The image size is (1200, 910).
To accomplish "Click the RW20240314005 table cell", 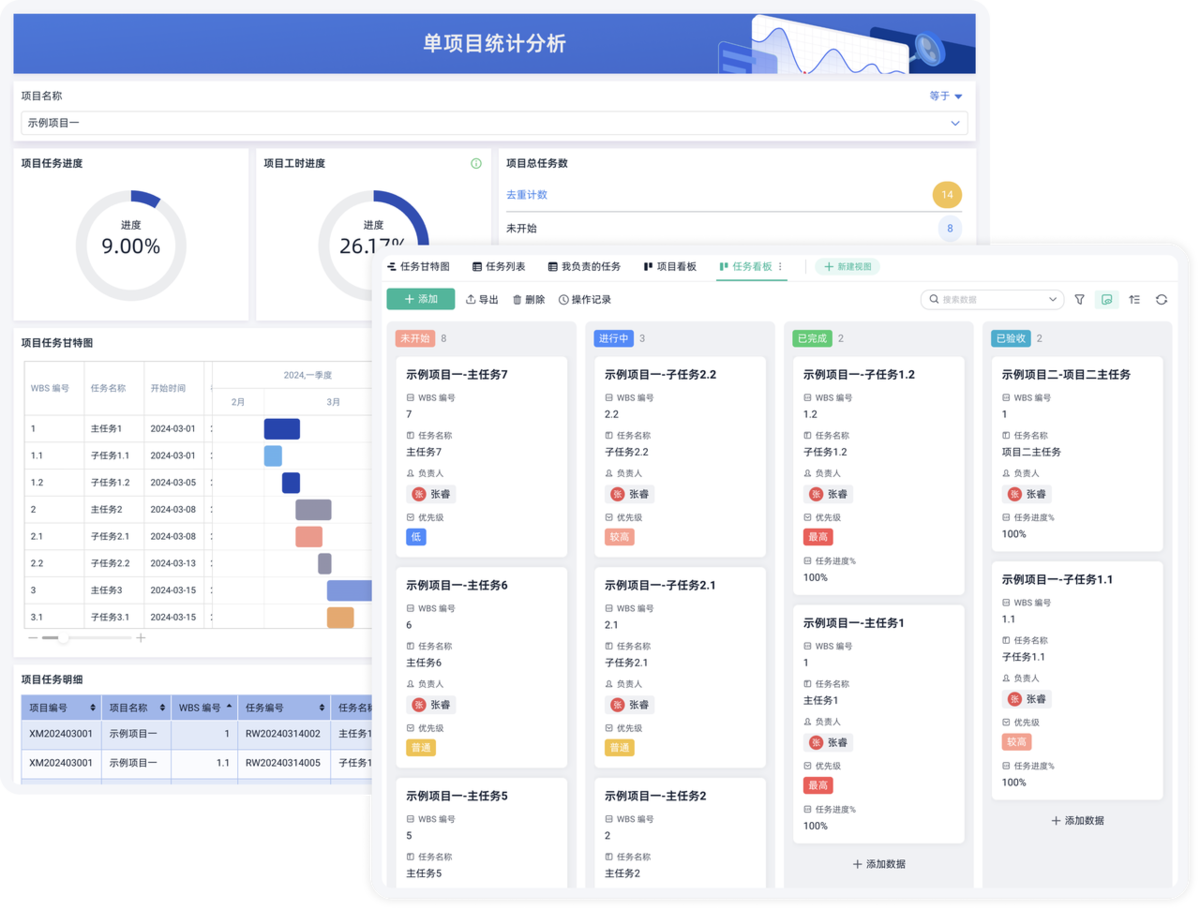I will [283, 763].
